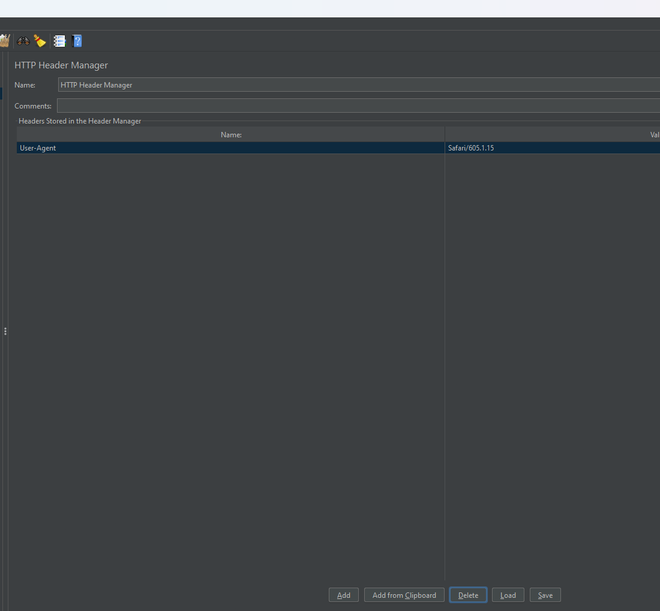
Task: Click the Add button
Action: (x=343, y=595)
